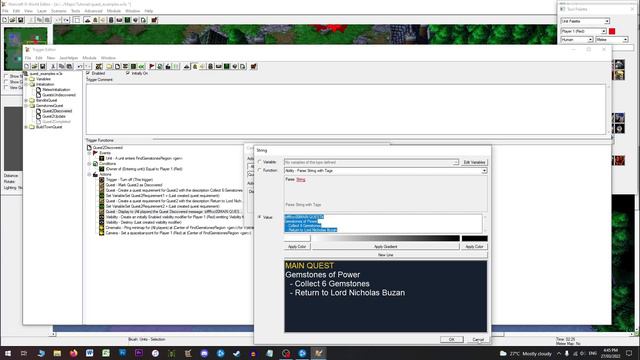Open Module menu in Trigger Editor

click(89, 58)
